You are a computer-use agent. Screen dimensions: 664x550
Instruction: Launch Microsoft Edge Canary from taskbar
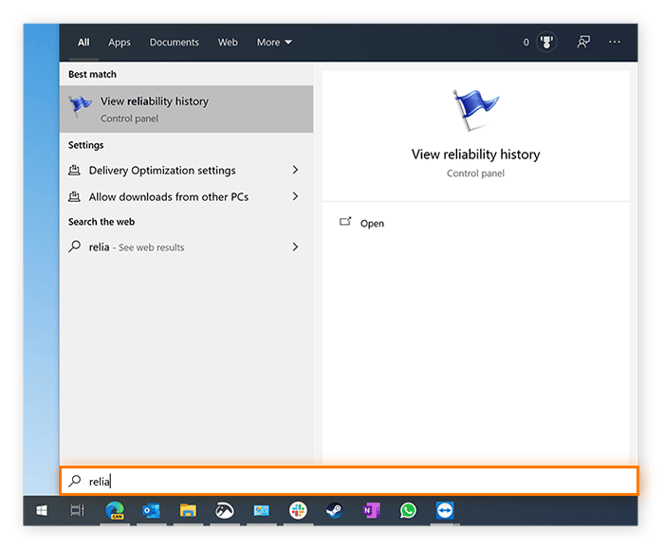click(x=115, y=510)
